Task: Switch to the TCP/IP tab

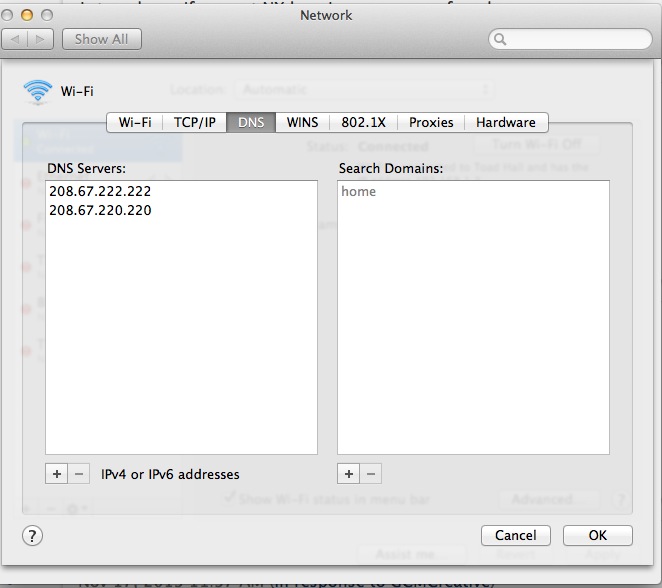Action: pyautogui.click(x=195, y=122)
